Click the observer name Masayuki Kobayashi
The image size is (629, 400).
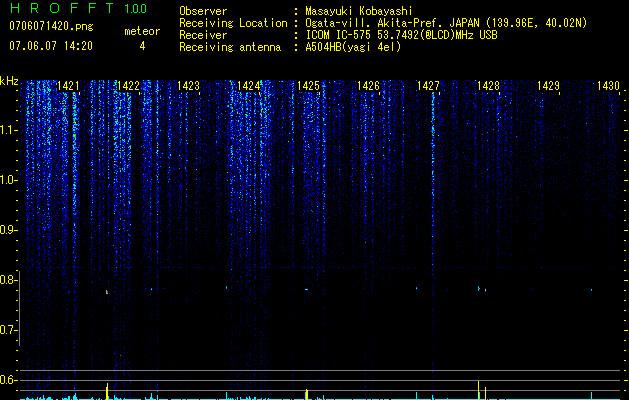click(x=359, y=11)
